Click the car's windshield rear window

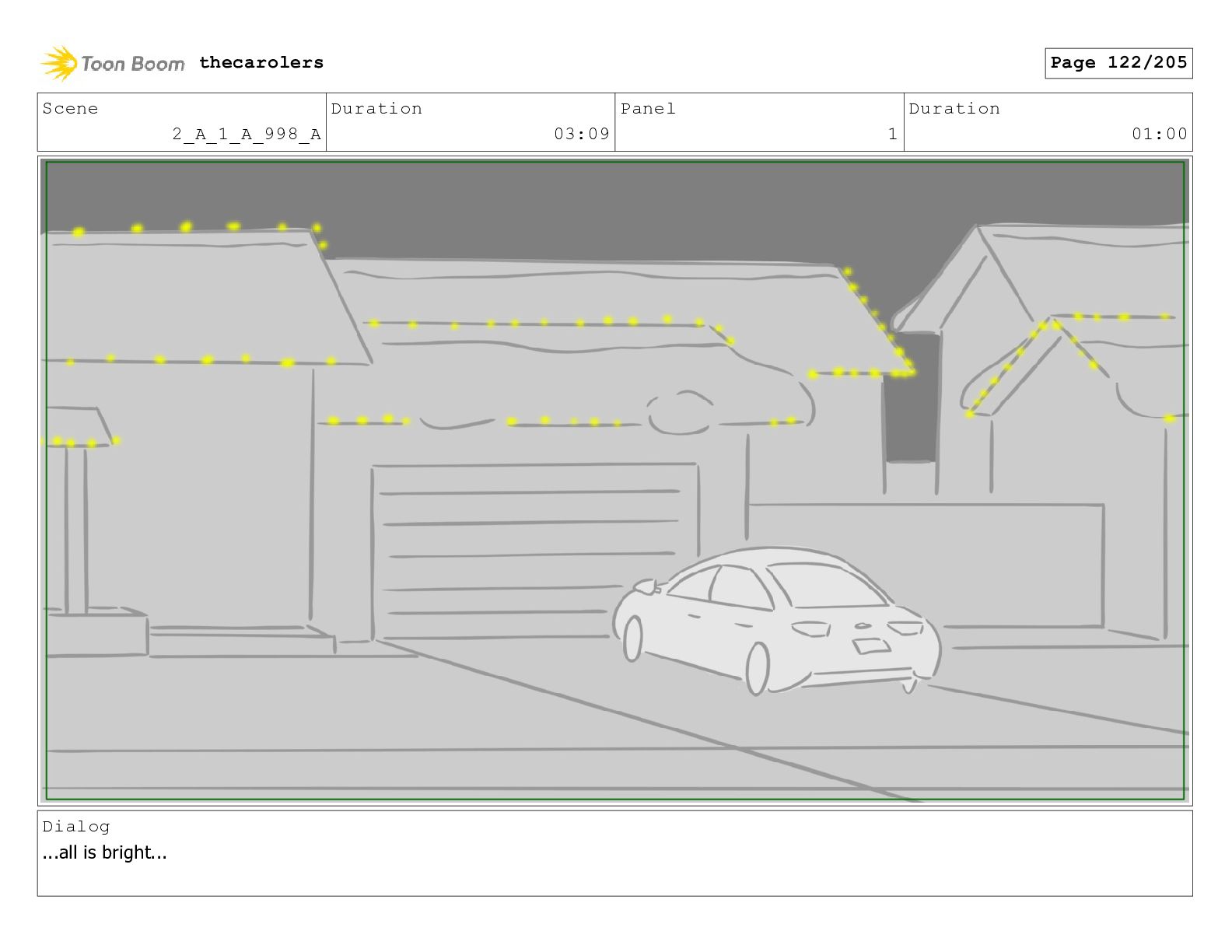coord(826,585)
